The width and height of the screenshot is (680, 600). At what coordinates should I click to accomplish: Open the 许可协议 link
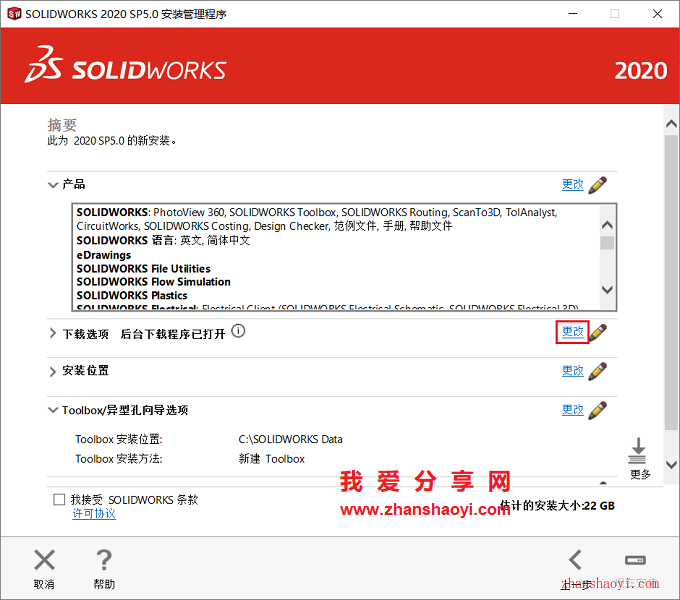click(94, 514)
